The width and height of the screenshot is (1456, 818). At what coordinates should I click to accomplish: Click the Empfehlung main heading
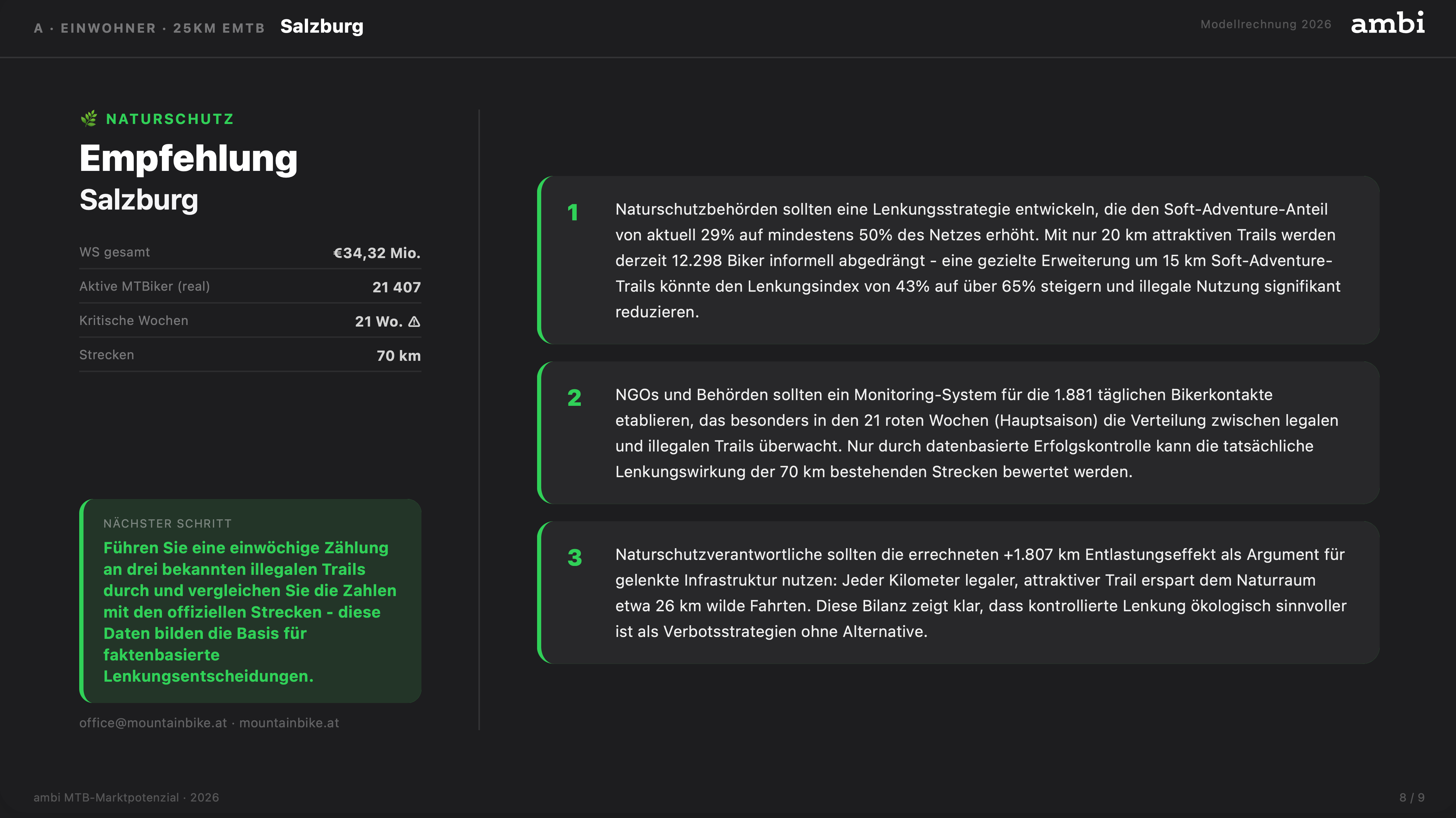[188, 158]
